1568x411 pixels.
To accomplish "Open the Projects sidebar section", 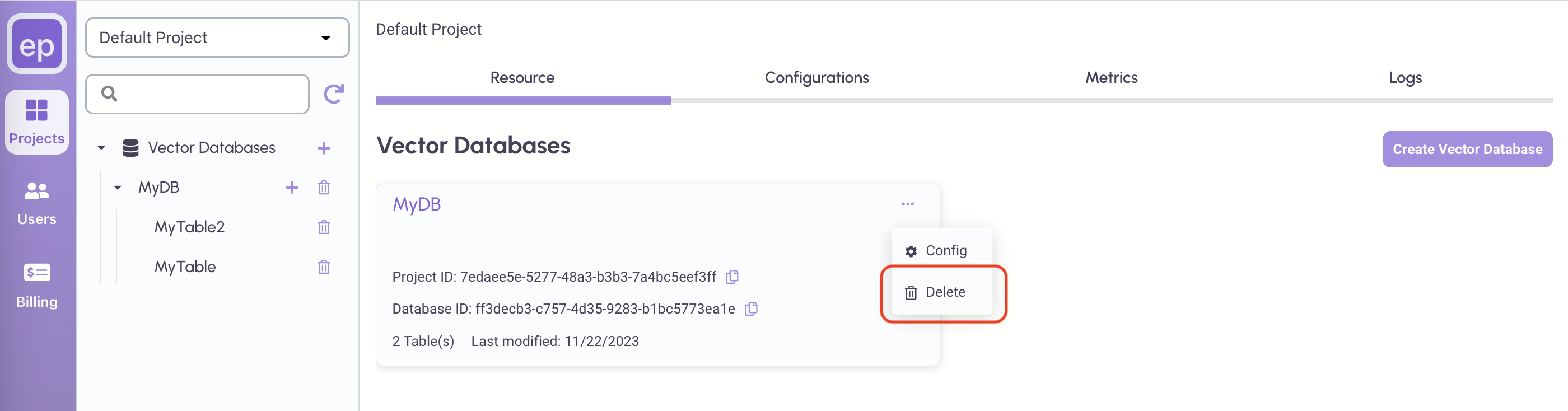I will 36,122.
